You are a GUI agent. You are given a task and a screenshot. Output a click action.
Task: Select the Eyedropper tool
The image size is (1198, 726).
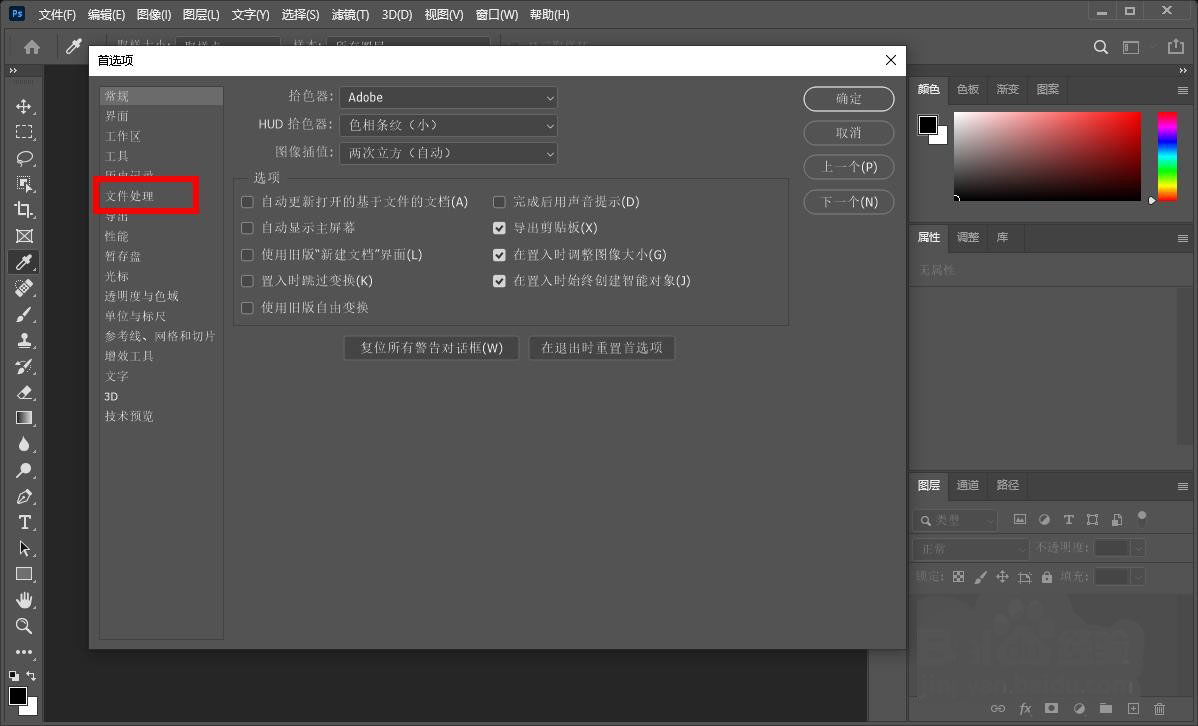click(x=24, y=262)
